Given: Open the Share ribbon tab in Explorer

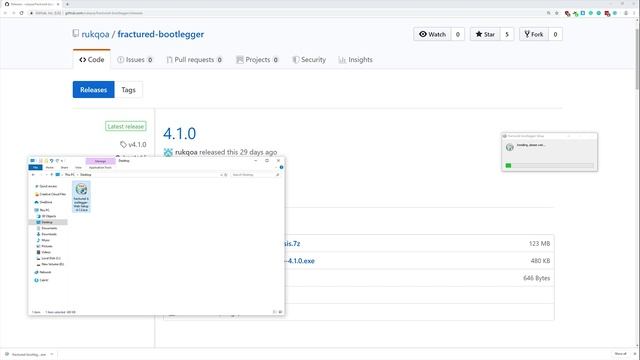Looking at the screenshot, I should [64, 167].
